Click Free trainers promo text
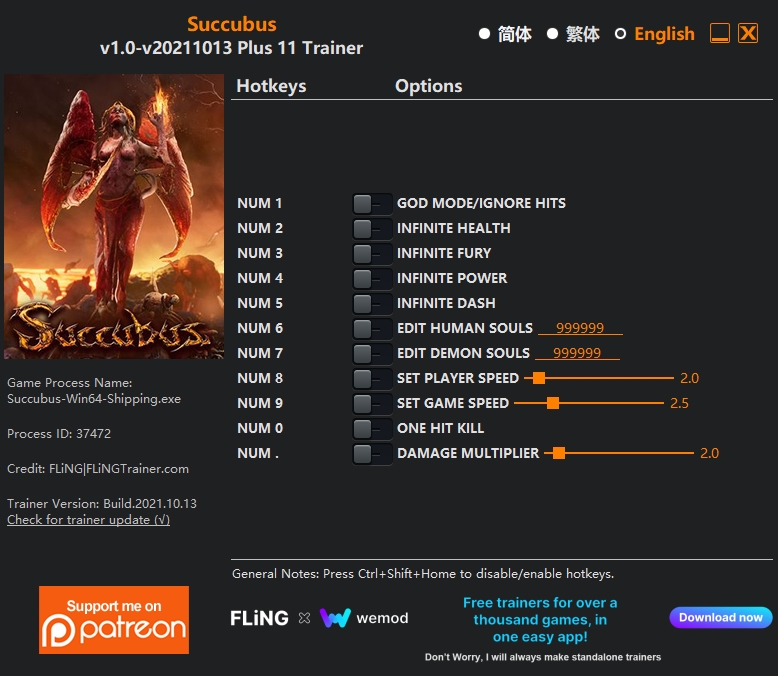This screenshot has width=778, height=676. (540, 619)
